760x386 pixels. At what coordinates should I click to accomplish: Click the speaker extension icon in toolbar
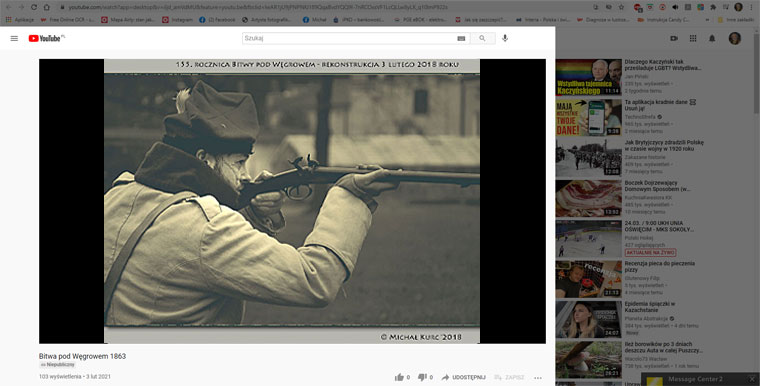[675, 7]
